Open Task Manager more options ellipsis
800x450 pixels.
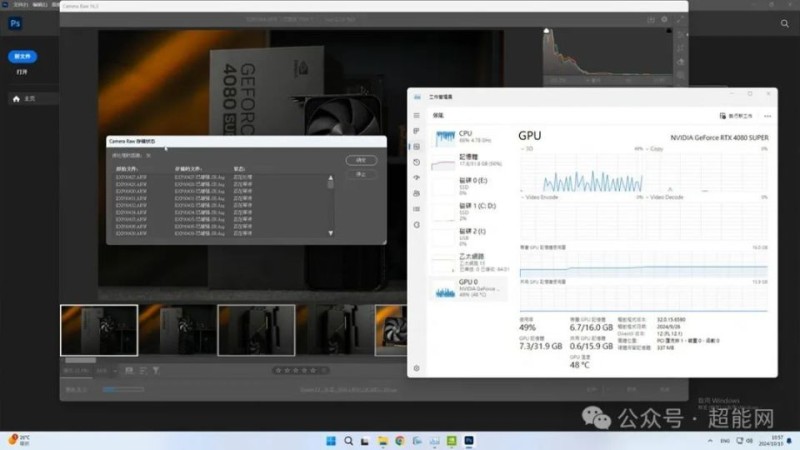click(x=767, y=116)
